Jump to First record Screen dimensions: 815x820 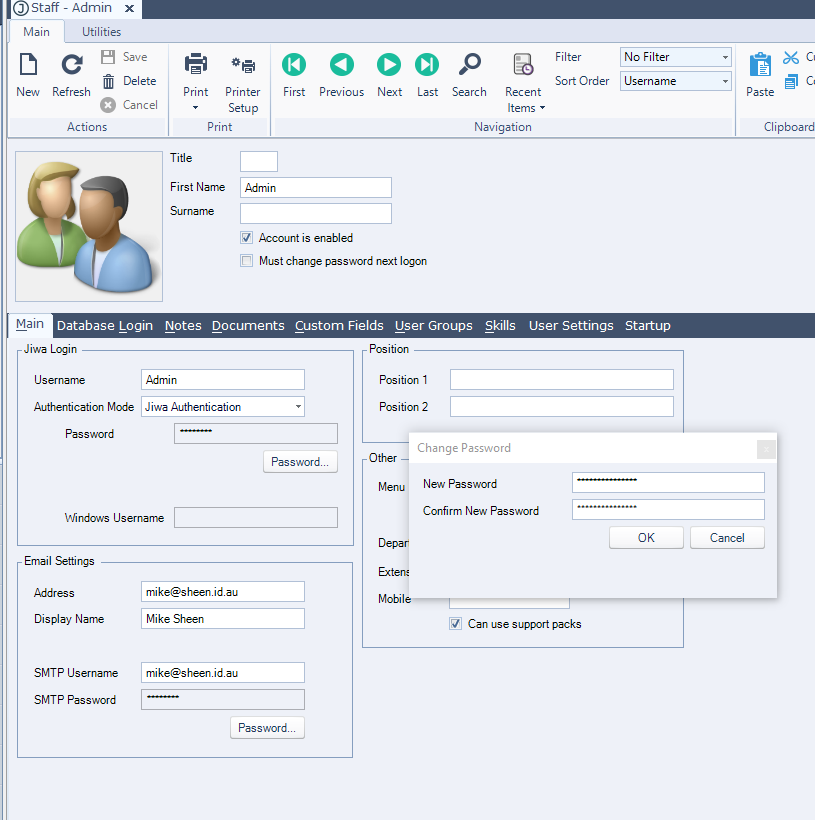pos(294,66)
